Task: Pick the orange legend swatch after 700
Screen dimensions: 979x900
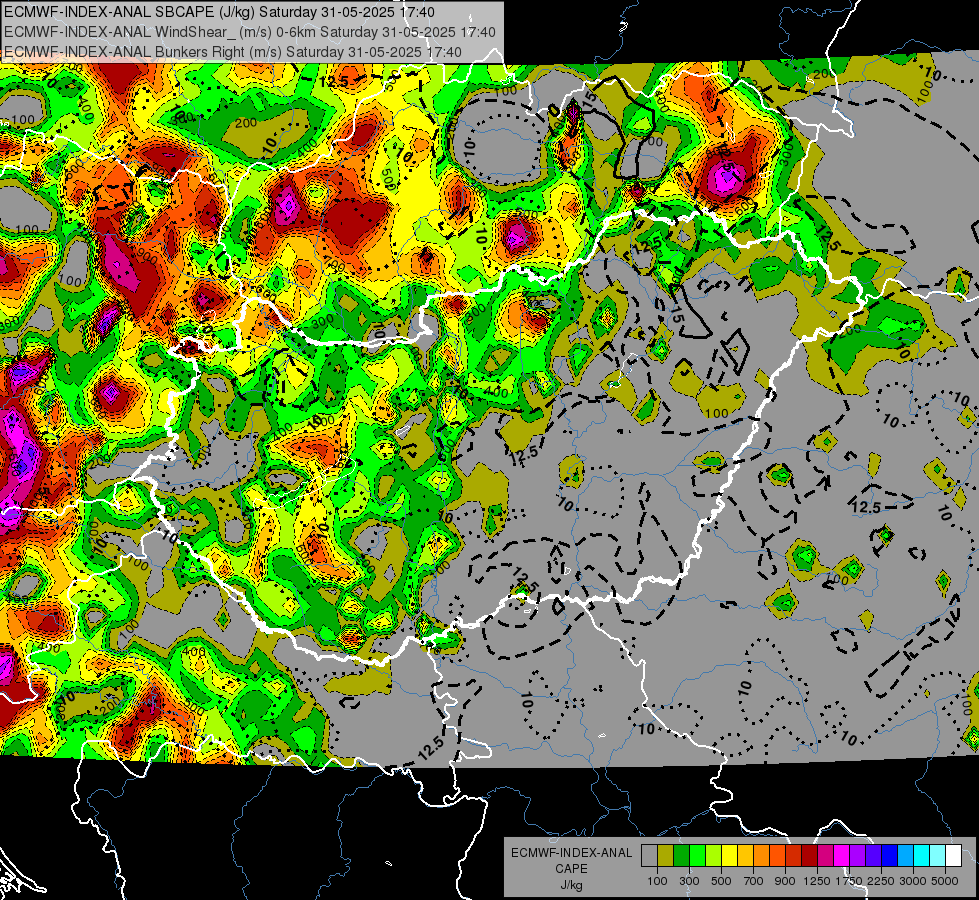Action: [761, 856]
